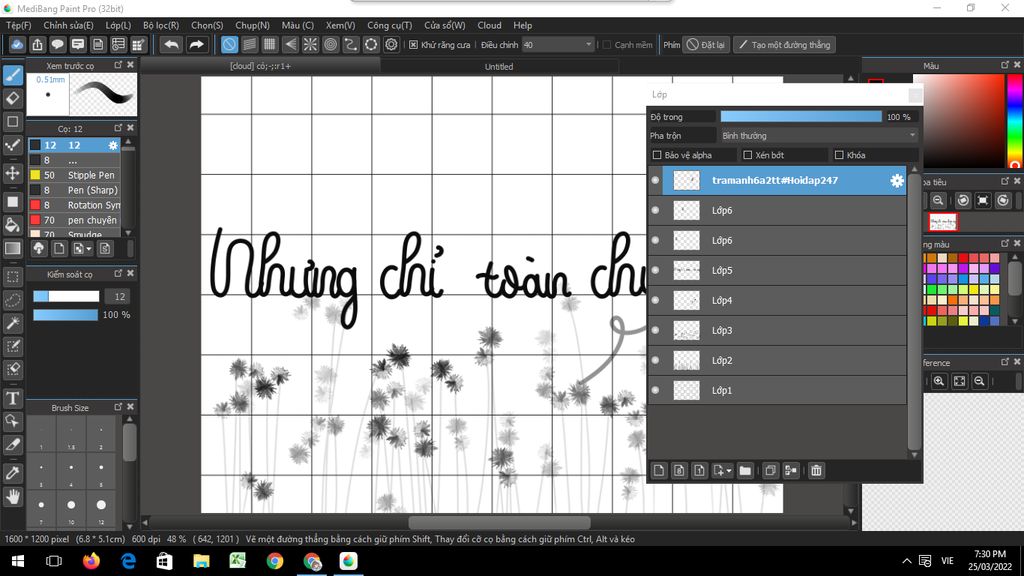Adjust the brush size slider showing 12
The image size is (1024, 576).
tap(66, 296)
